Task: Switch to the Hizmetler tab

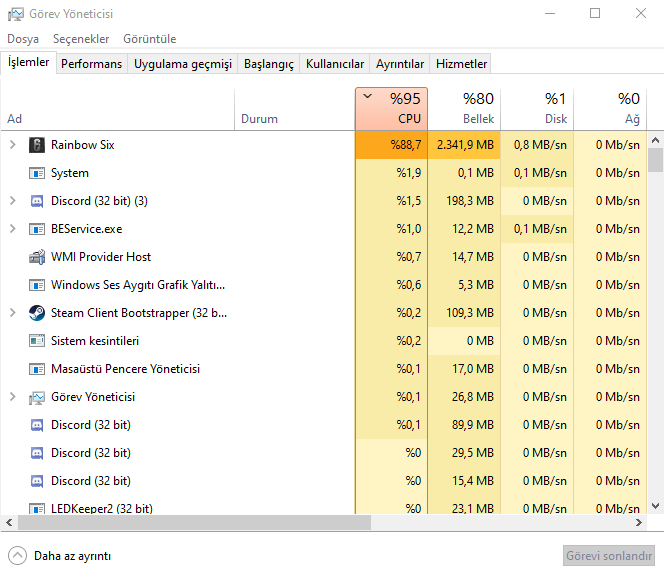Action: tap(461, 64)
